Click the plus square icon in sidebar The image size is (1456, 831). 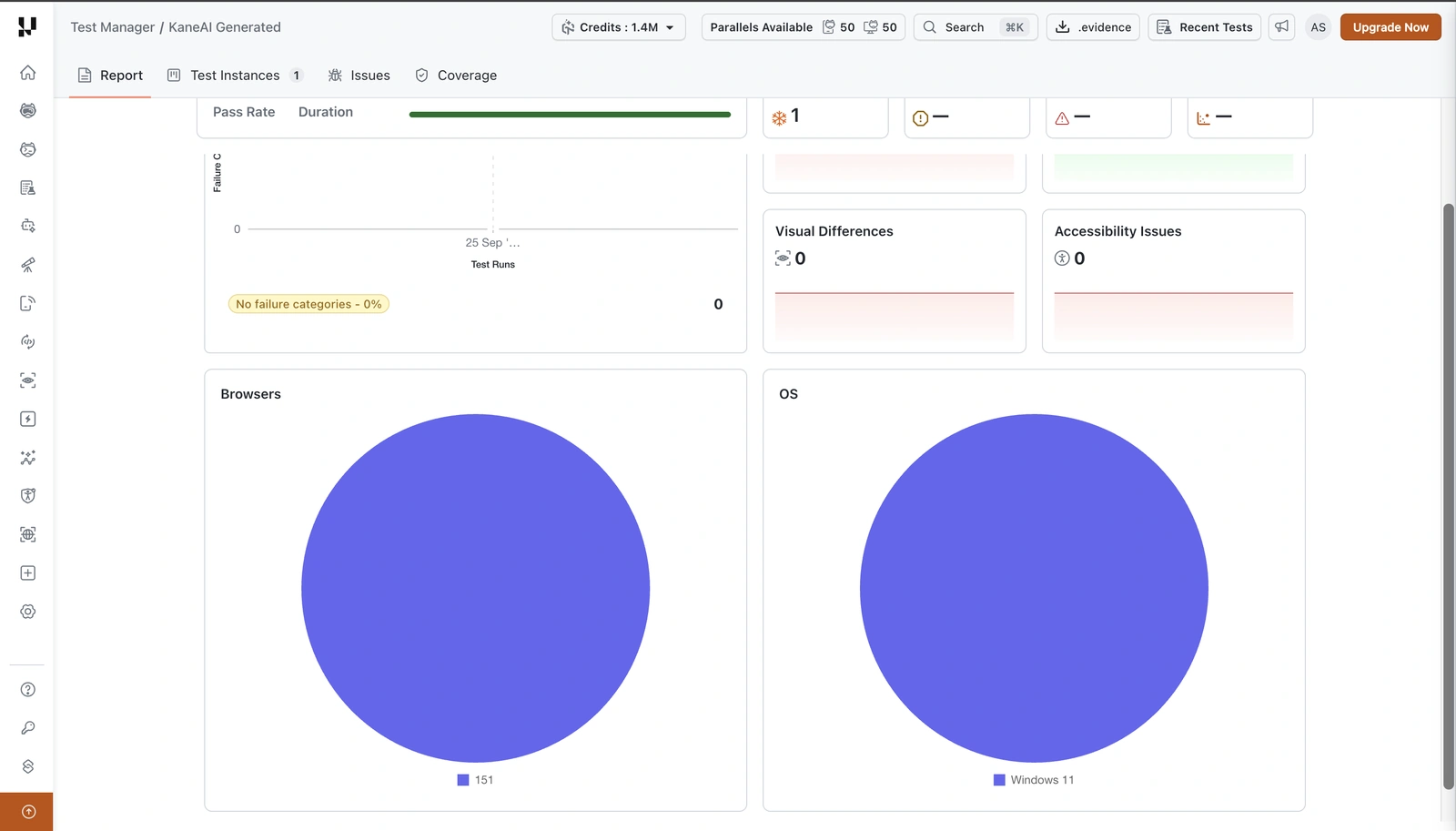click(28, 573)
